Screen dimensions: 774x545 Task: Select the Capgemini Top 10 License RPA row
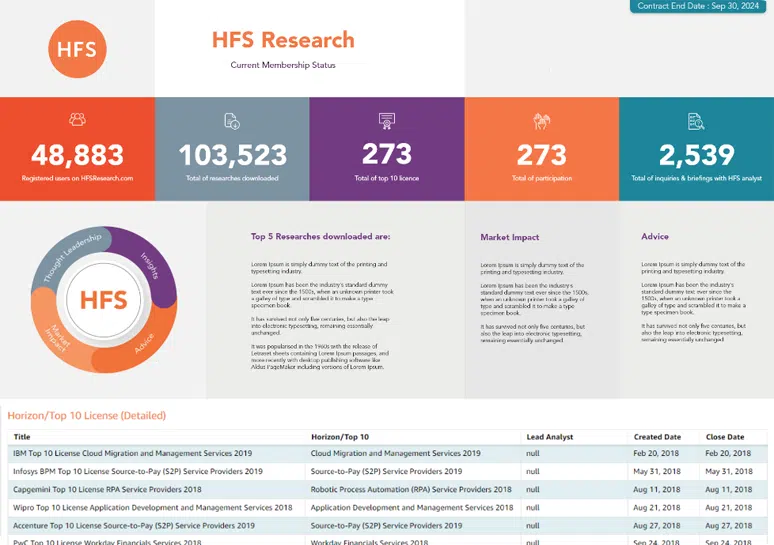387,490
